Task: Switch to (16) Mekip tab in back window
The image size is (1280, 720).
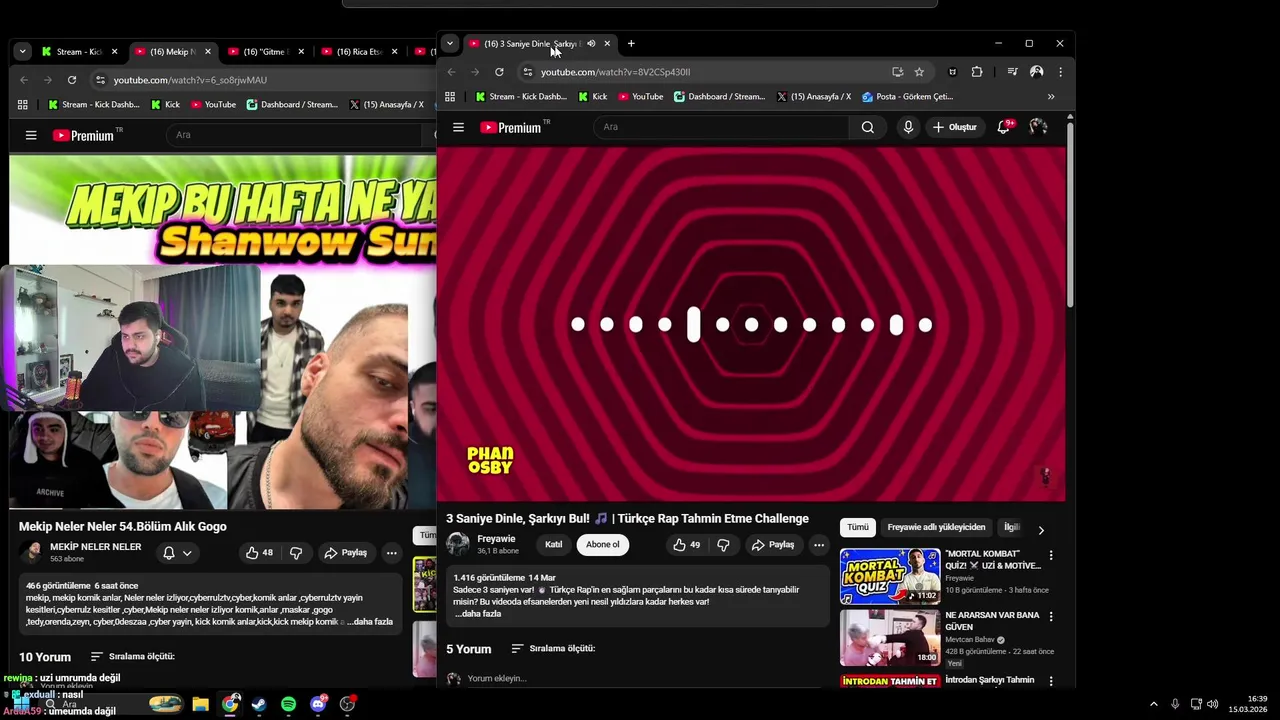Action: (x=173, y=52)
